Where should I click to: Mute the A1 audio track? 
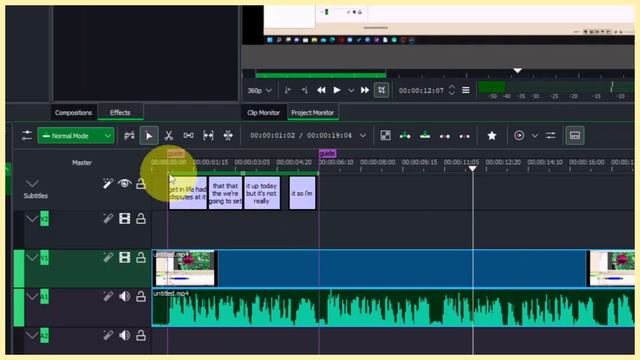pyautogui.click(x=124, y=296)
